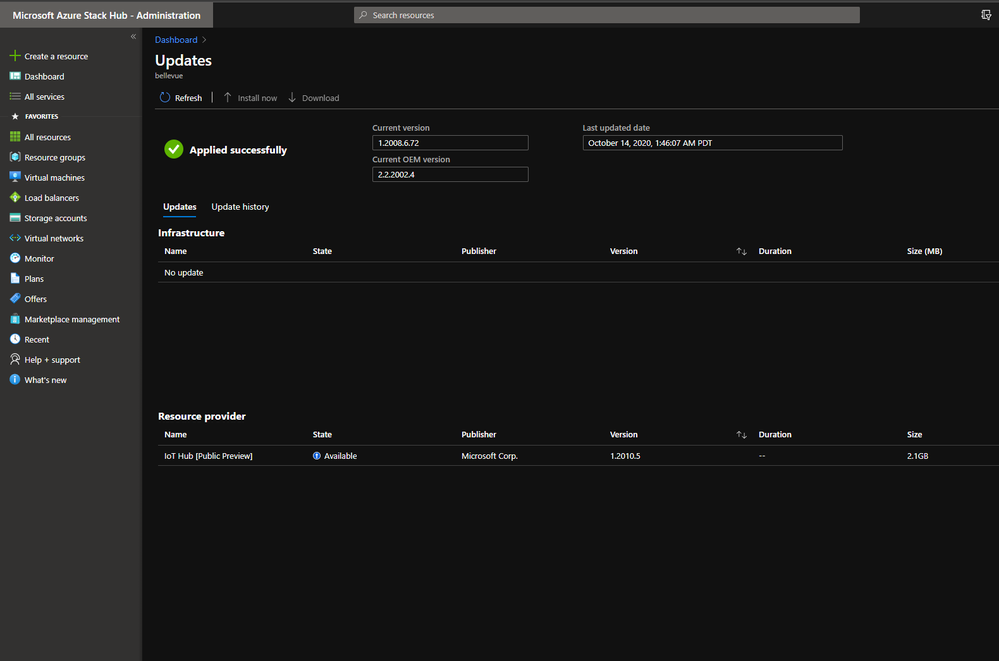Select the Offers tag icon
Image resolution: width=999 pixels, height=661 pixels.
[15, 299]
